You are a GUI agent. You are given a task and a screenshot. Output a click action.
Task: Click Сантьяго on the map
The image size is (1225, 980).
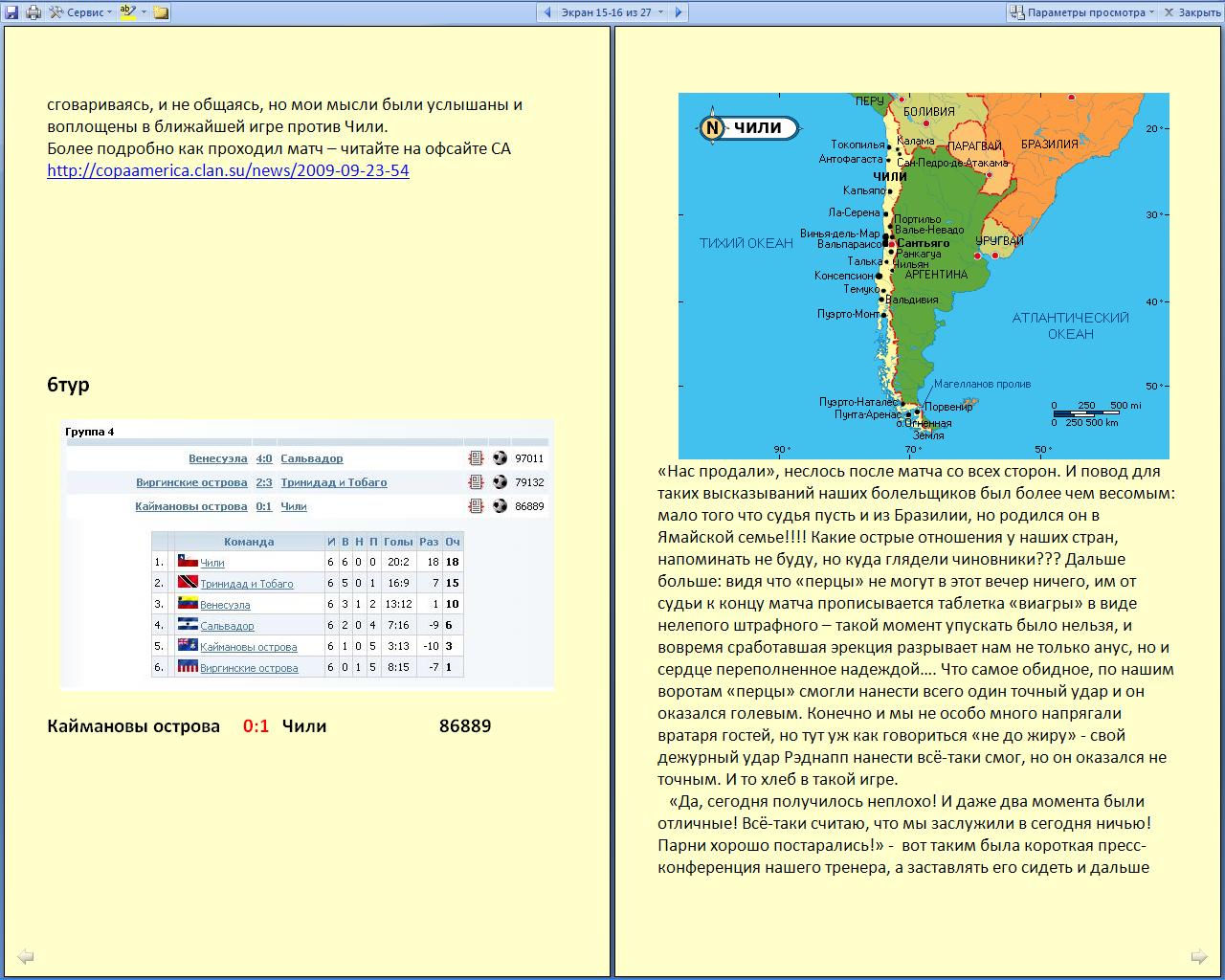pos(924,243)
